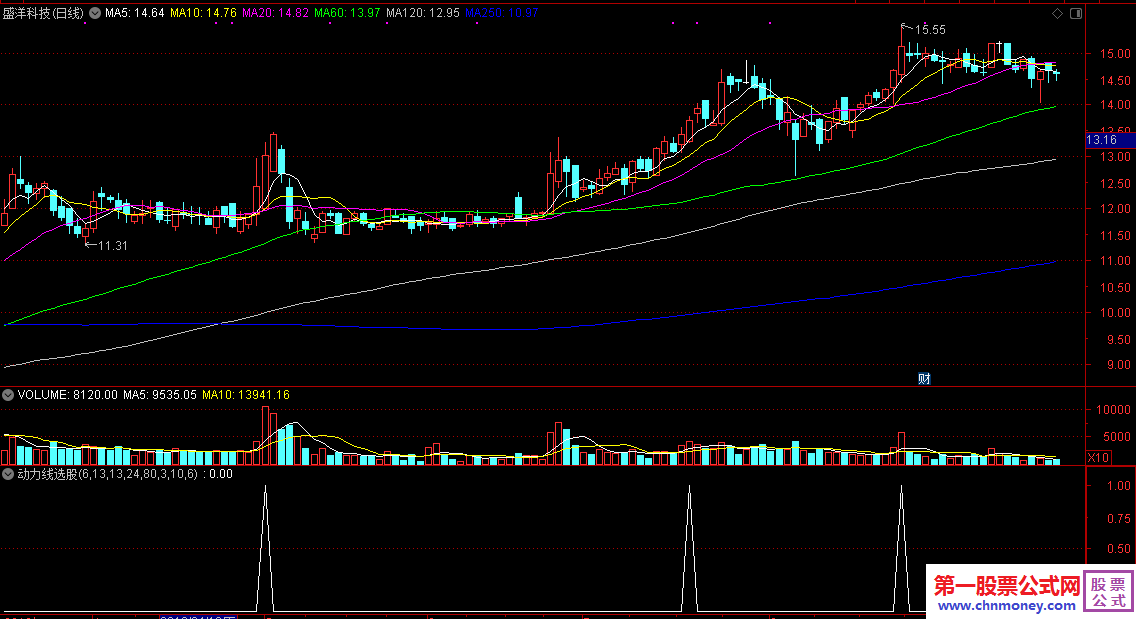Click the 9.00 price axis label
Viewport: 1136px width, 619px height.
coord(1118,365)
